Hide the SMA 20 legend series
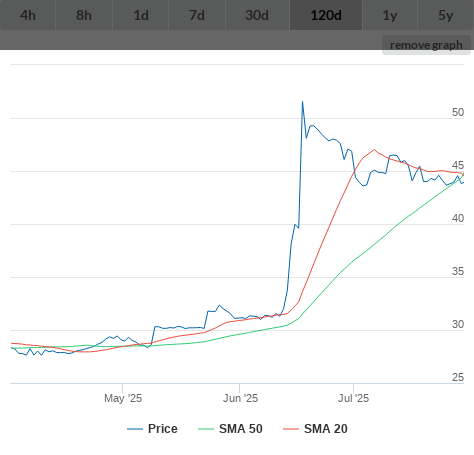474x455 pixels. pyautogui.click(x=326, y=429)
